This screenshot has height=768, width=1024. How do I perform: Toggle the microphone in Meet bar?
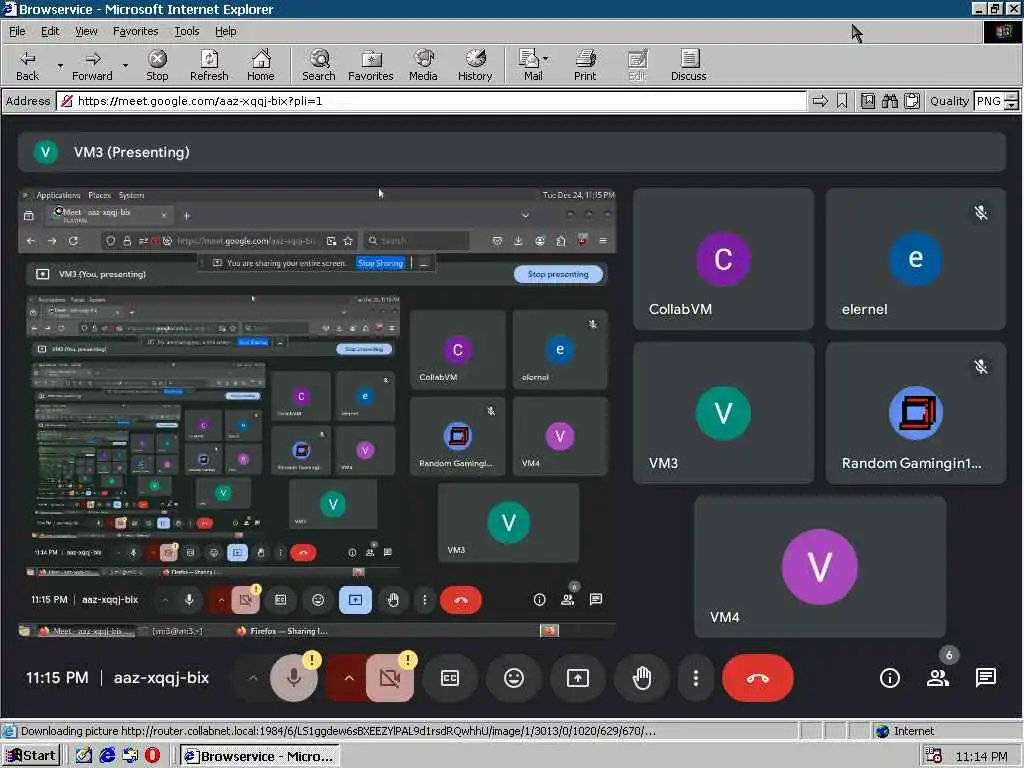pos(294,678)
